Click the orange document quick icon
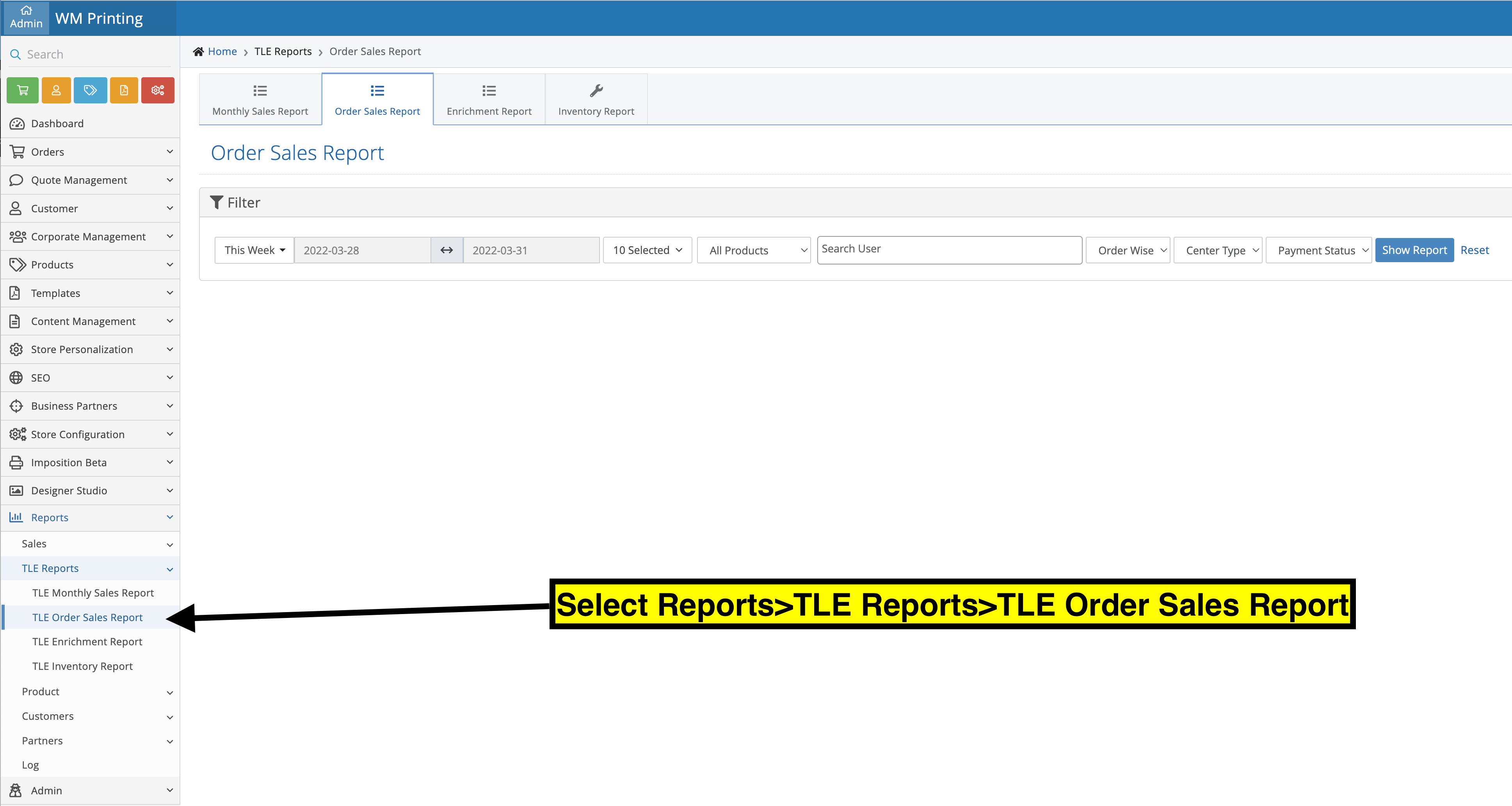 coord(124,91)
